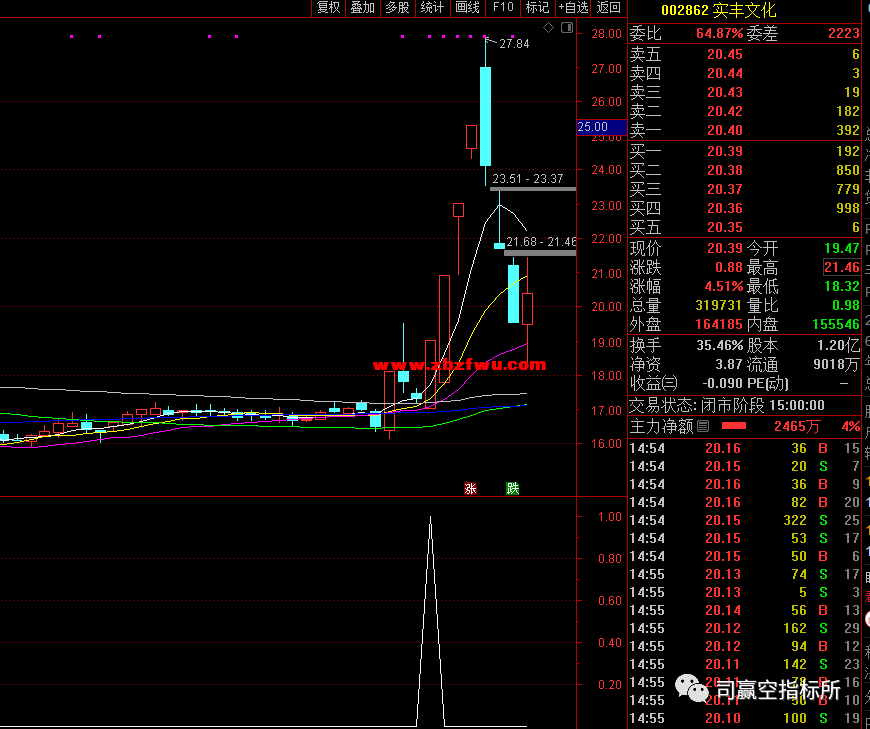Click the 涨幅 value 4.51%

click(724, 286)
